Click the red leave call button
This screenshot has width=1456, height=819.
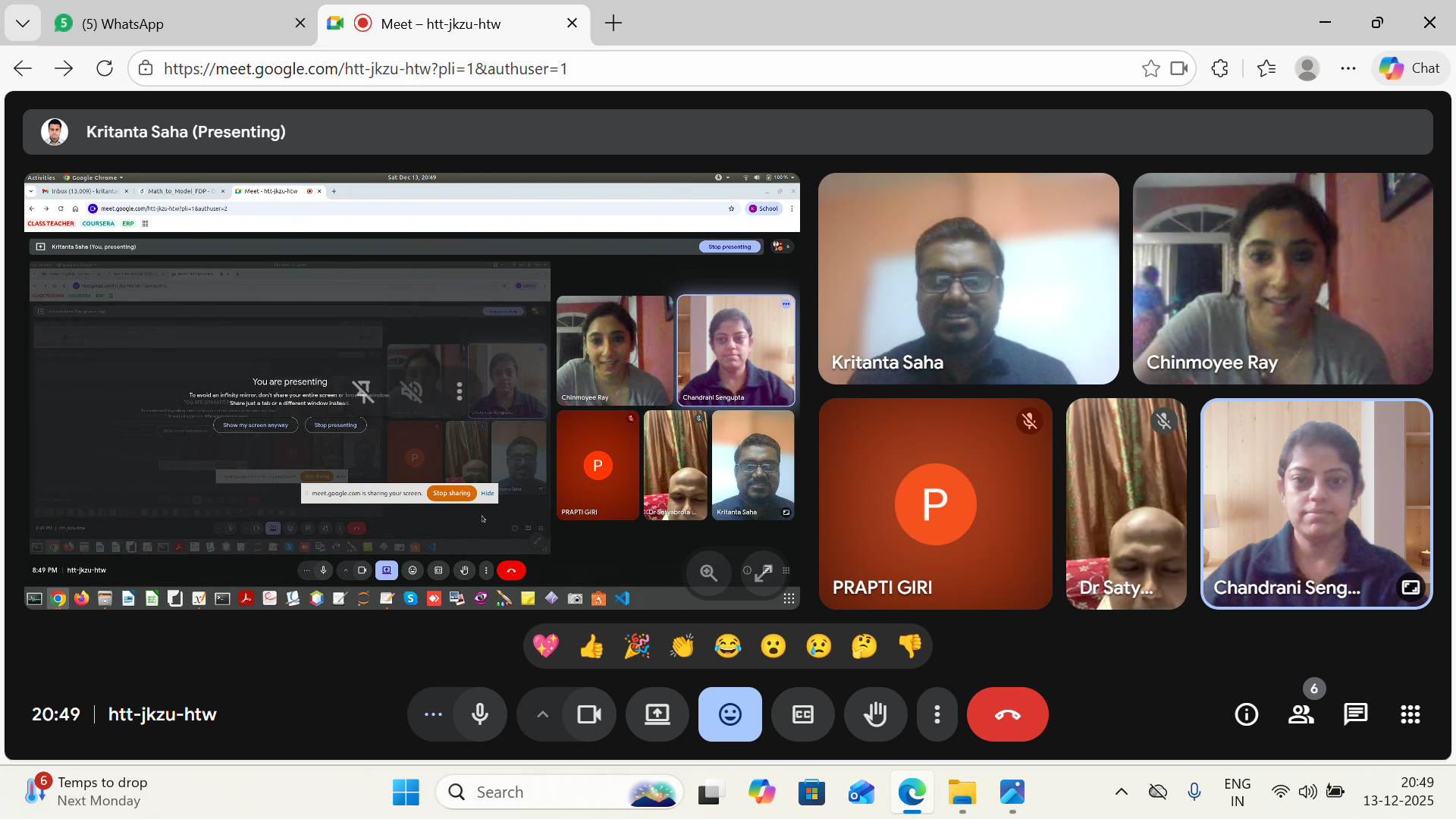pyautogui.click(x=1007, y=714)
